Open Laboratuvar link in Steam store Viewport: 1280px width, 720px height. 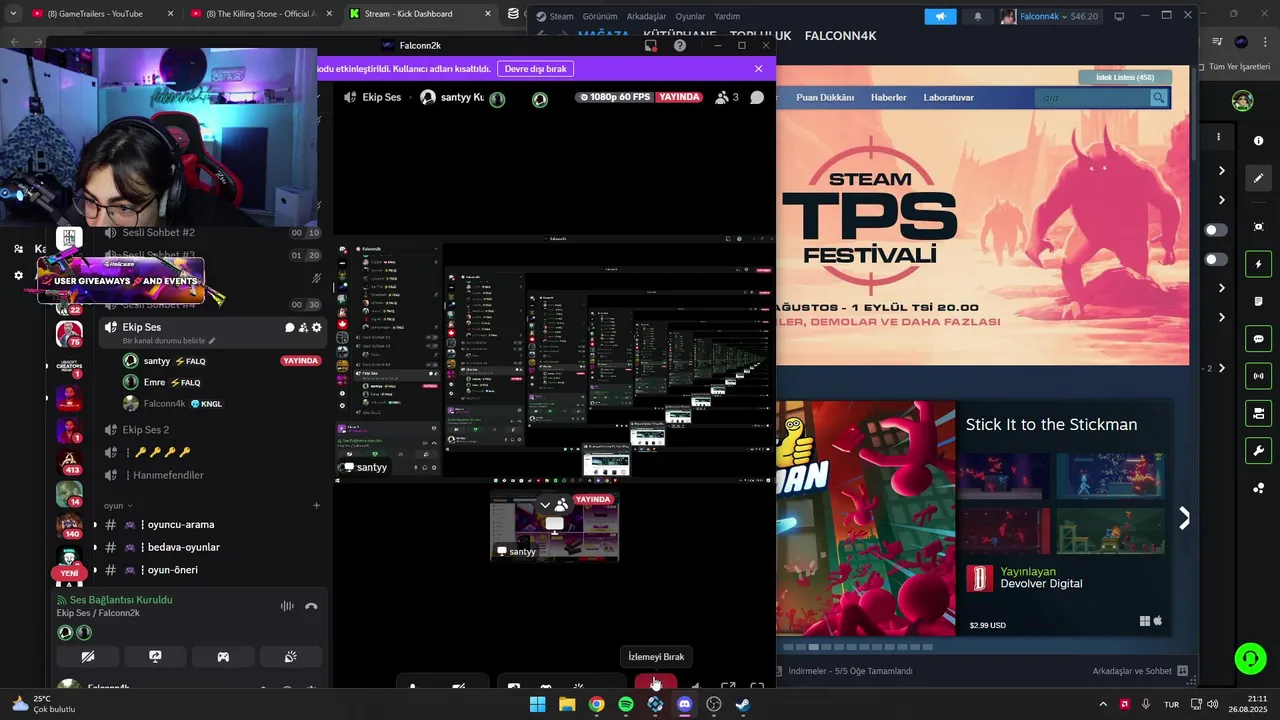[948, 97]
